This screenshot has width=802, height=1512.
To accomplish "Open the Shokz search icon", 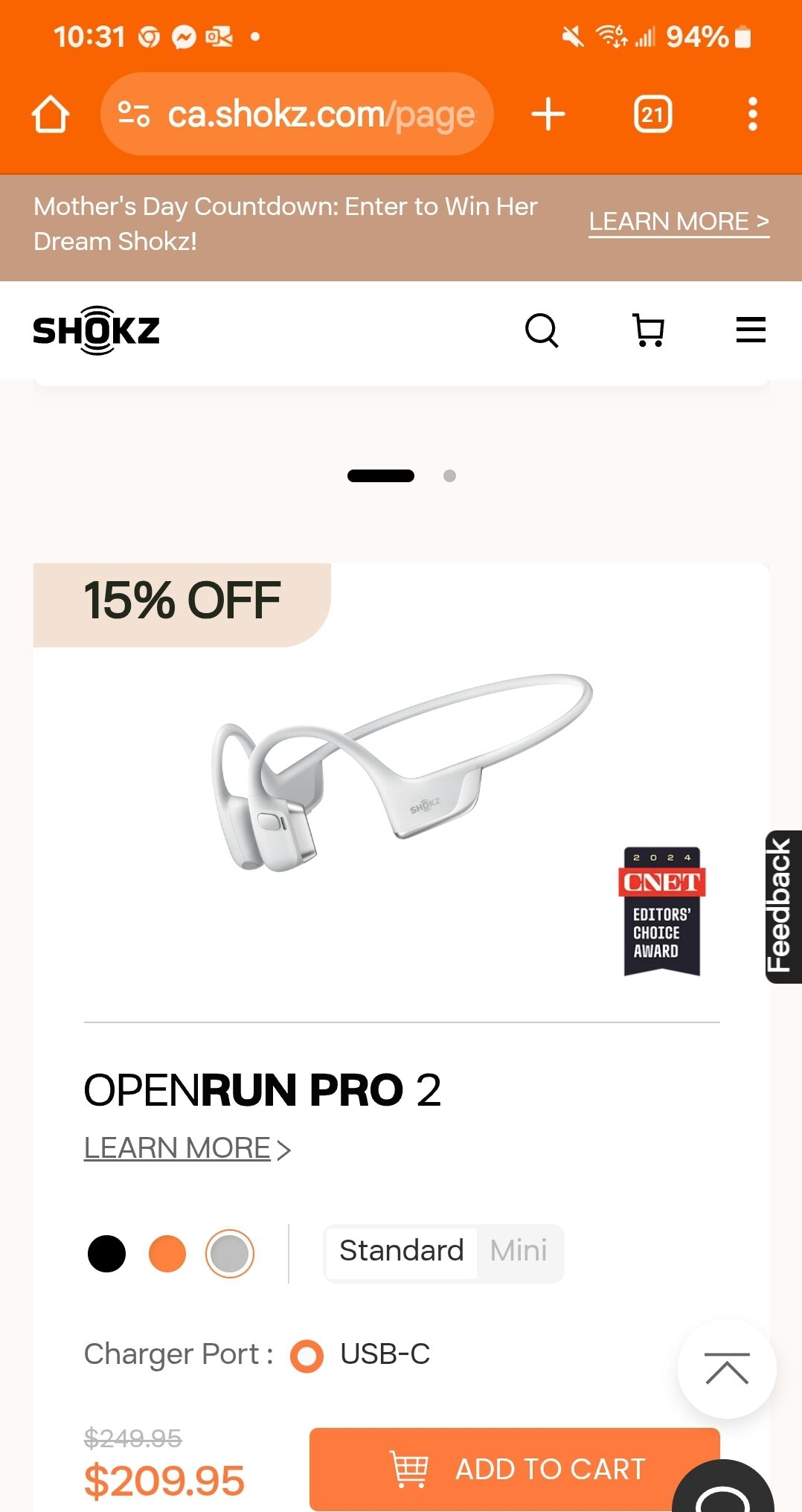I will point(542,330).
